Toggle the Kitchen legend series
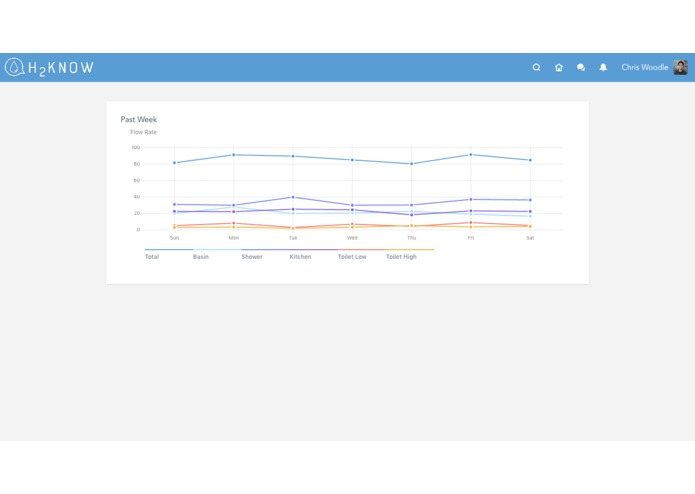 (x=300, y=257)
